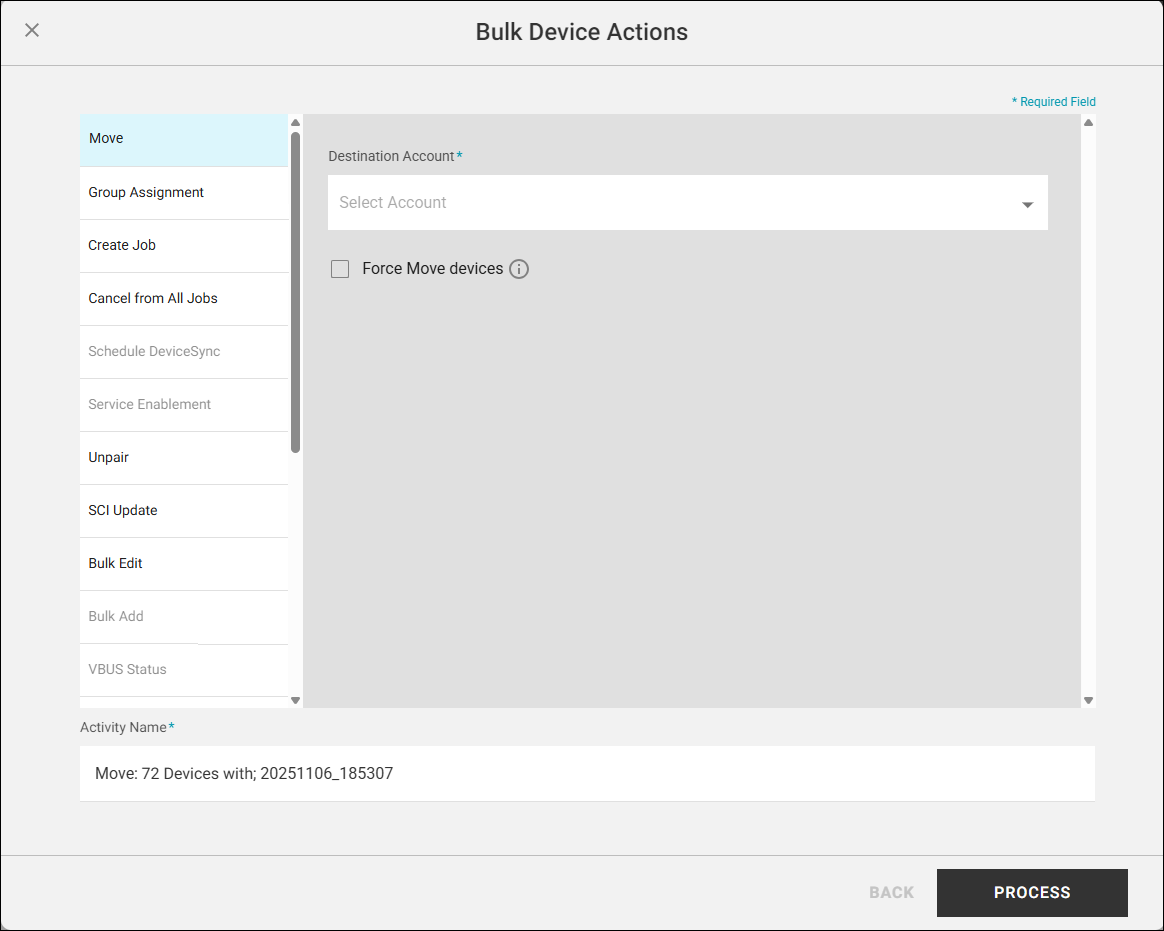
Task: Choose the Create Job action
Action: tap(184, 246)
